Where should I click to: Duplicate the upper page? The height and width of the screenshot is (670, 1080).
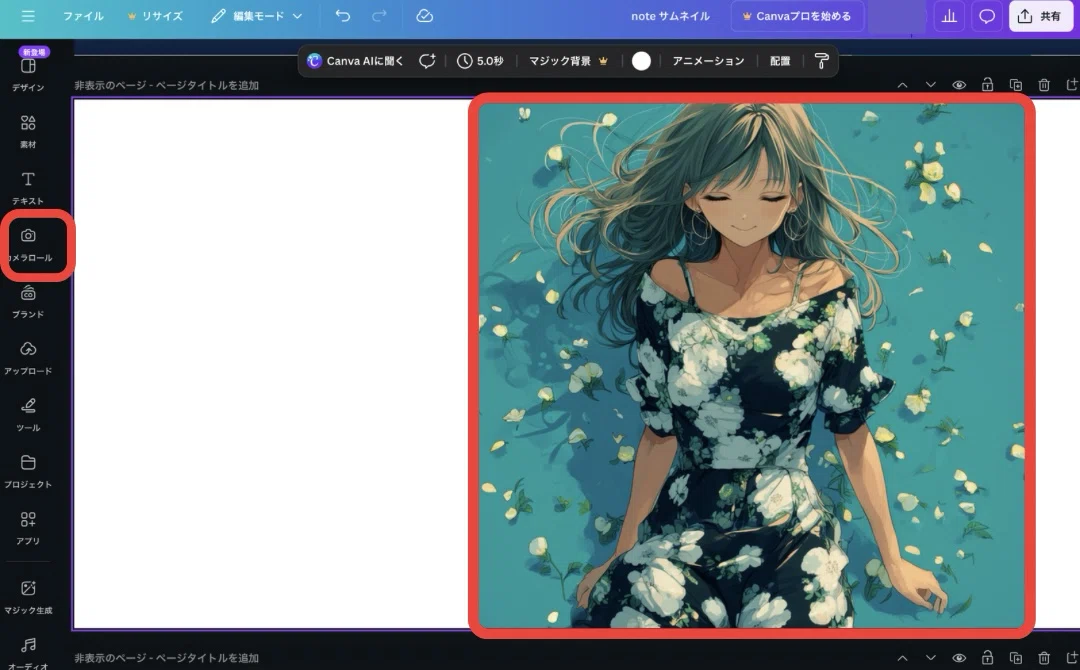click(1015, 85)
